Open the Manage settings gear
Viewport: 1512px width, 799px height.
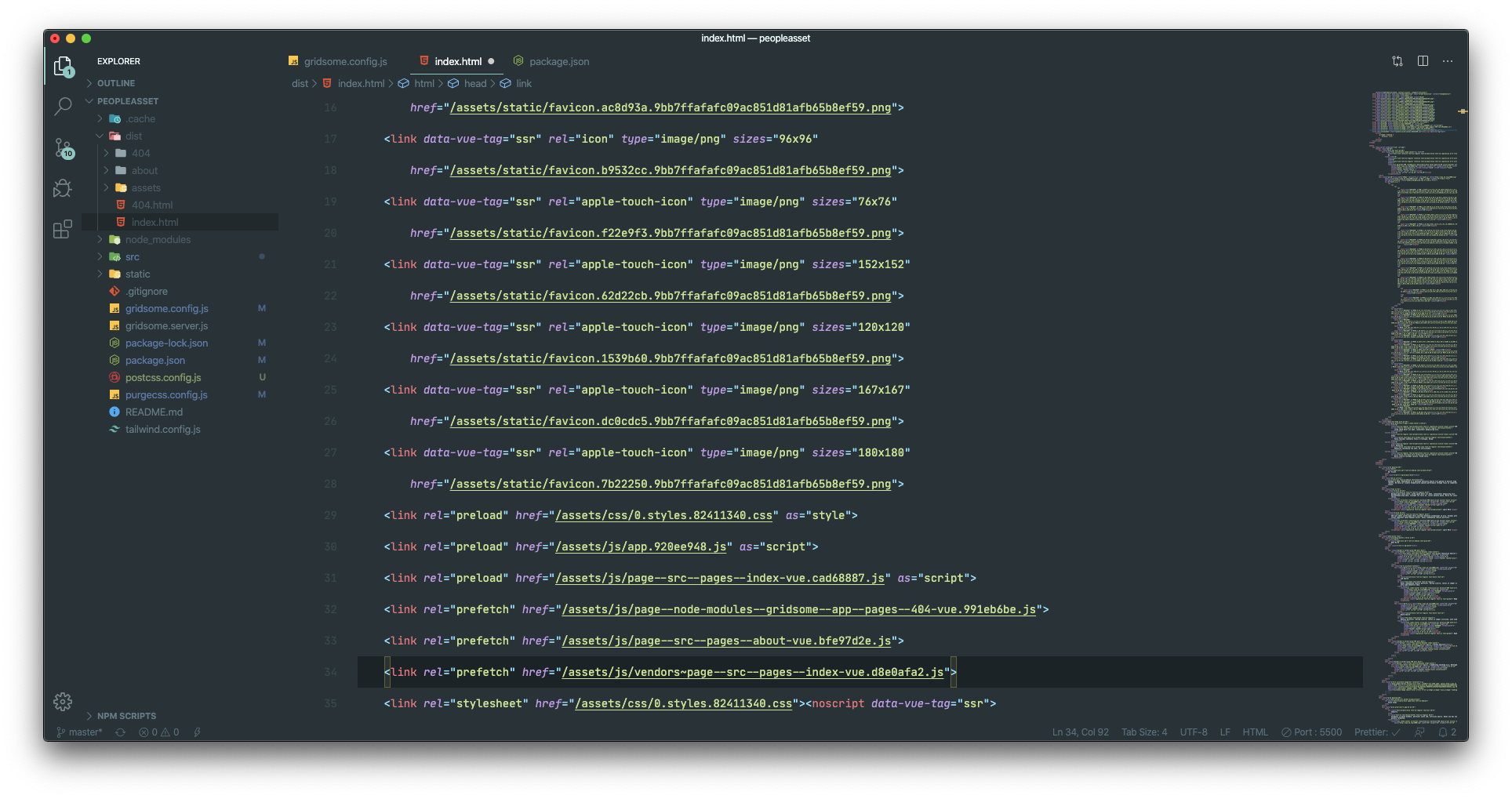tap(63, 702)
